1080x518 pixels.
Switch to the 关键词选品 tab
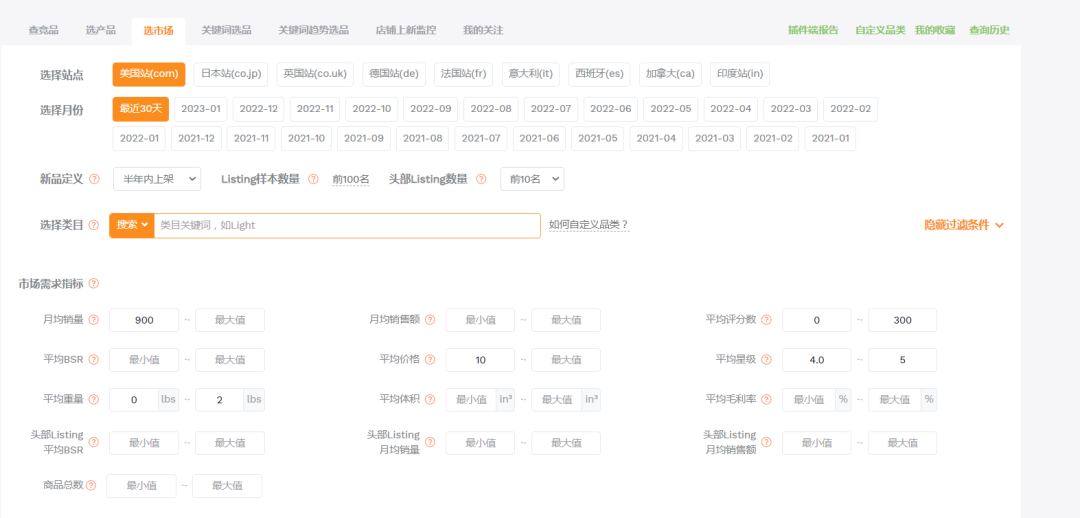226,30
